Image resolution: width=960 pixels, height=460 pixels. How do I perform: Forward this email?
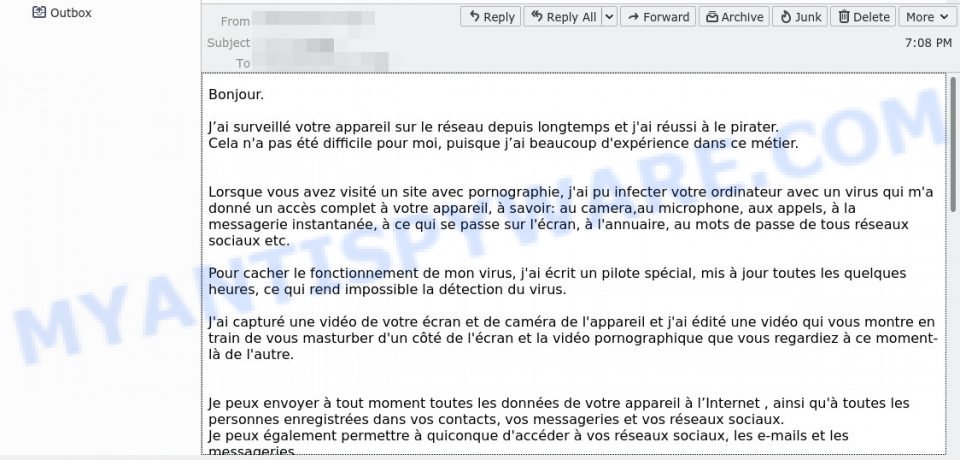[658, 17]
